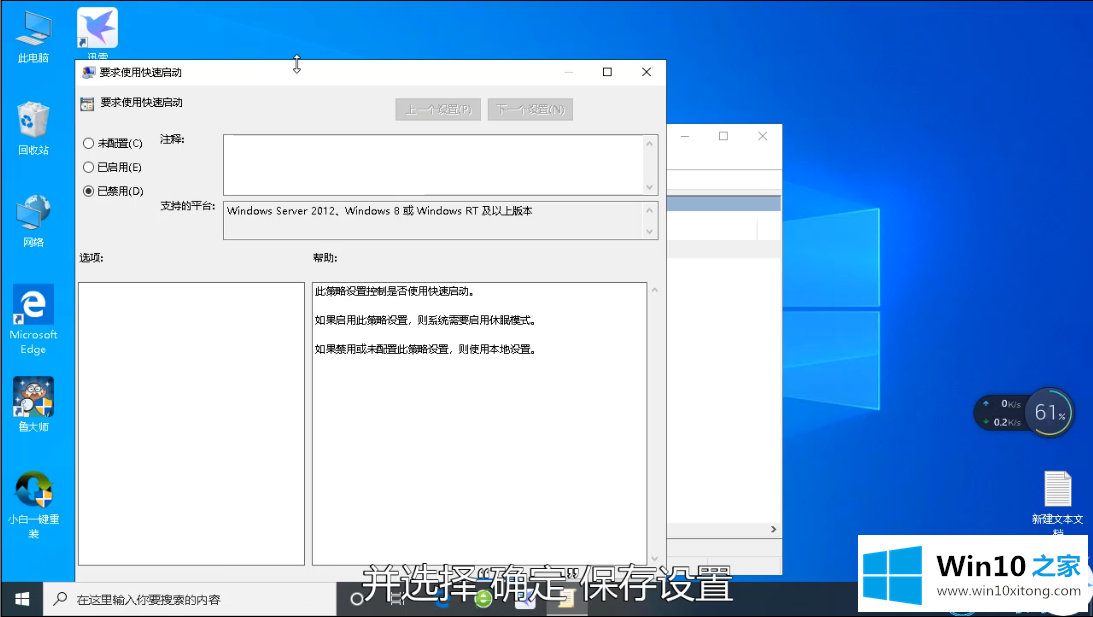Click the taskbar search magnifier icon

61,599
